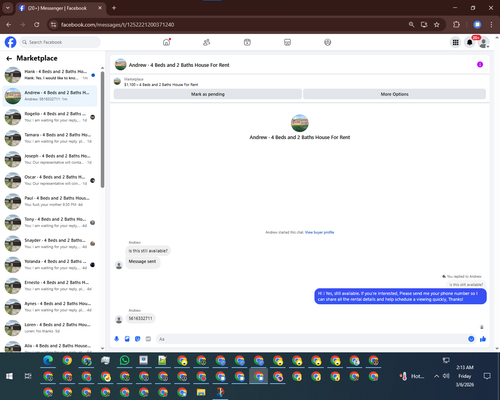Choose a GIF icon
This screenshot has height=400, width=500.
[x=148, y=339]
